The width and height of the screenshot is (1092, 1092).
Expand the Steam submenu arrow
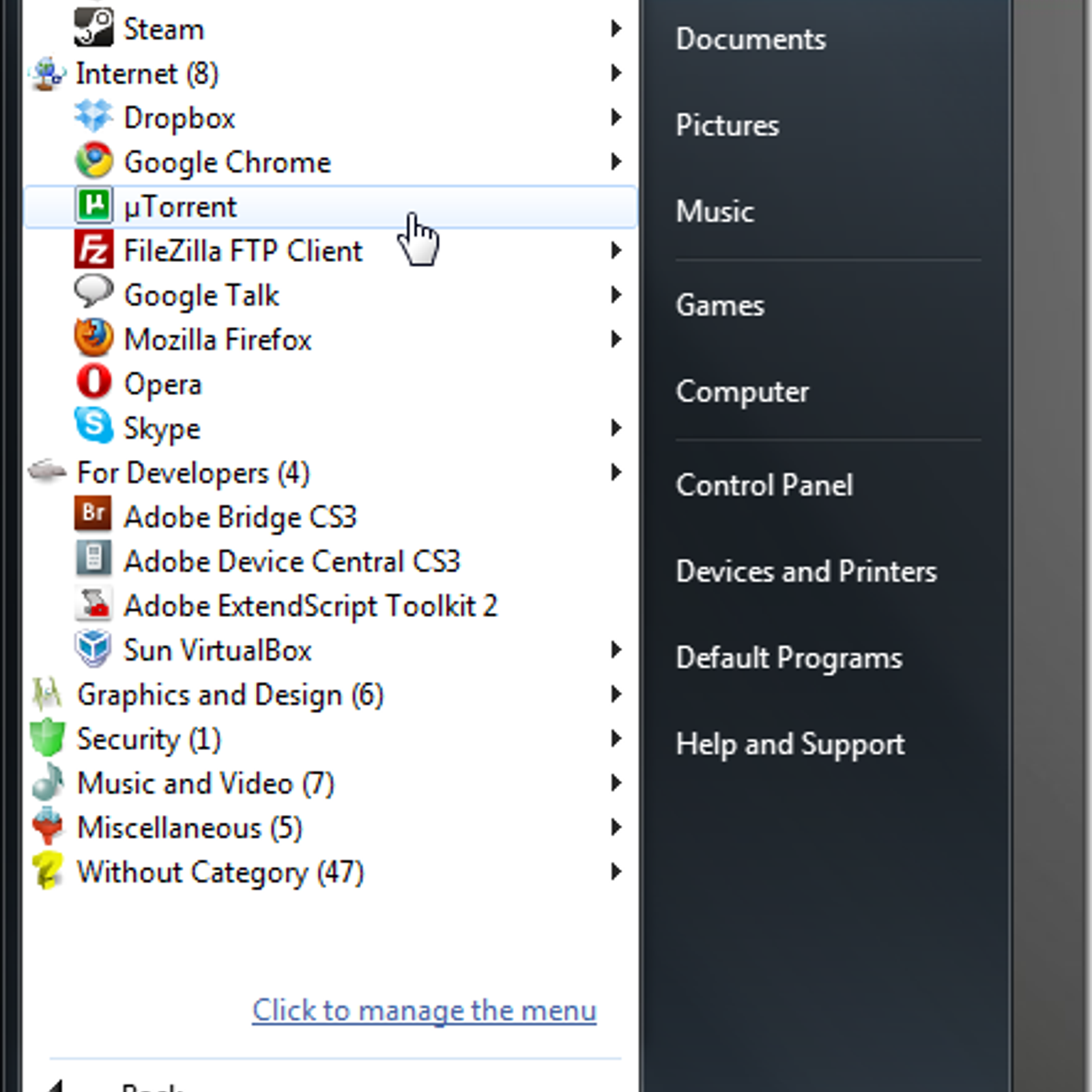pos(616,29)
